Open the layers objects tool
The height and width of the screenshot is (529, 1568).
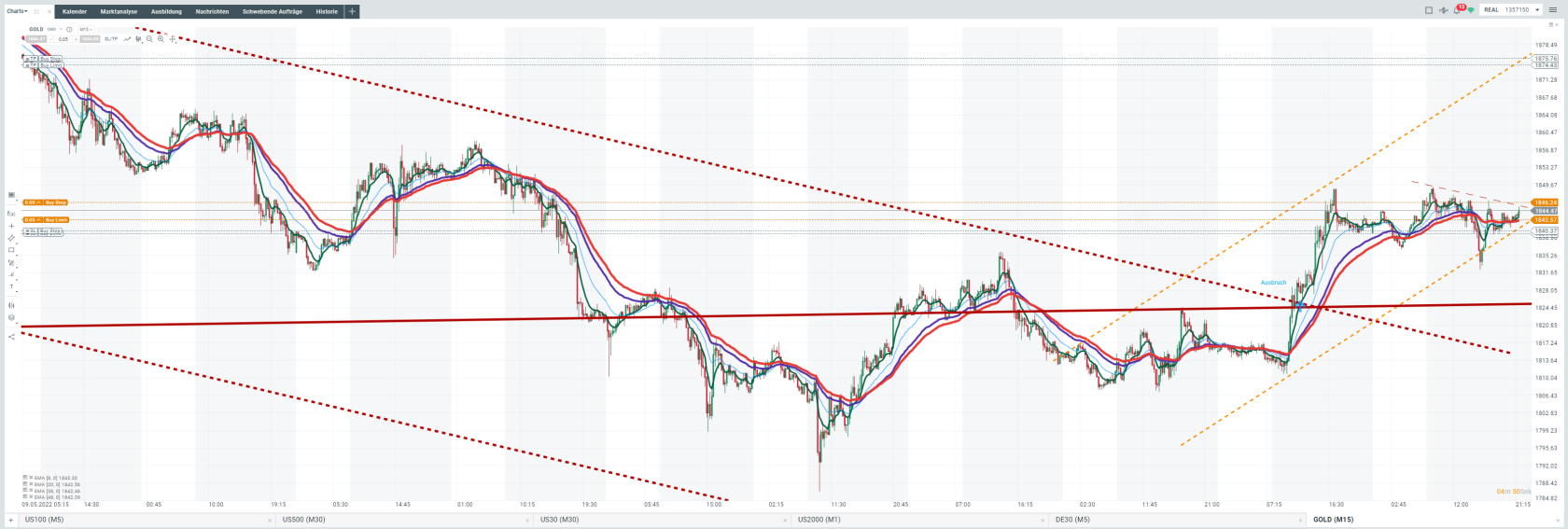pyautogui.click(x=11, y=317)
